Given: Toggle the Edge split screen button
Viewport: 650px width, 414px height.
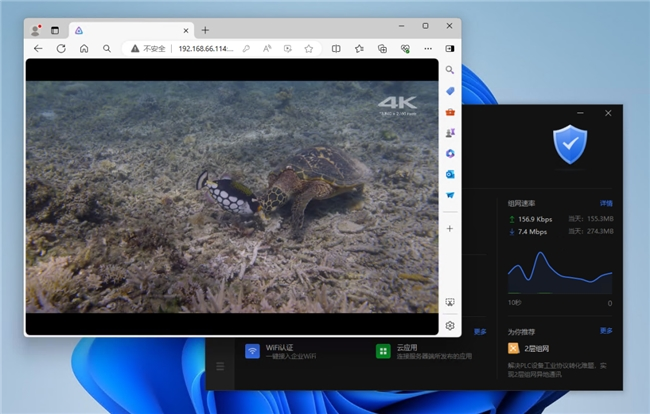Looking at the screenshot, I should 336,48.
